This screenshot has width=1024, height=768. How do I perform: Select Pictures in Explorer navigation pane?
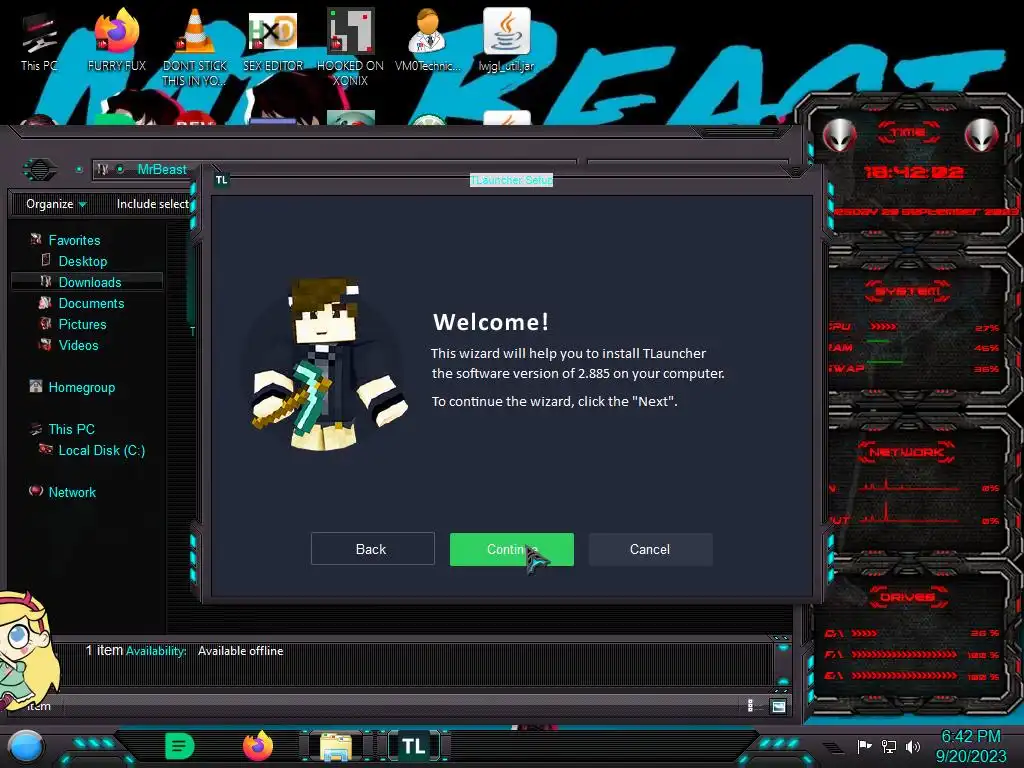82,324
